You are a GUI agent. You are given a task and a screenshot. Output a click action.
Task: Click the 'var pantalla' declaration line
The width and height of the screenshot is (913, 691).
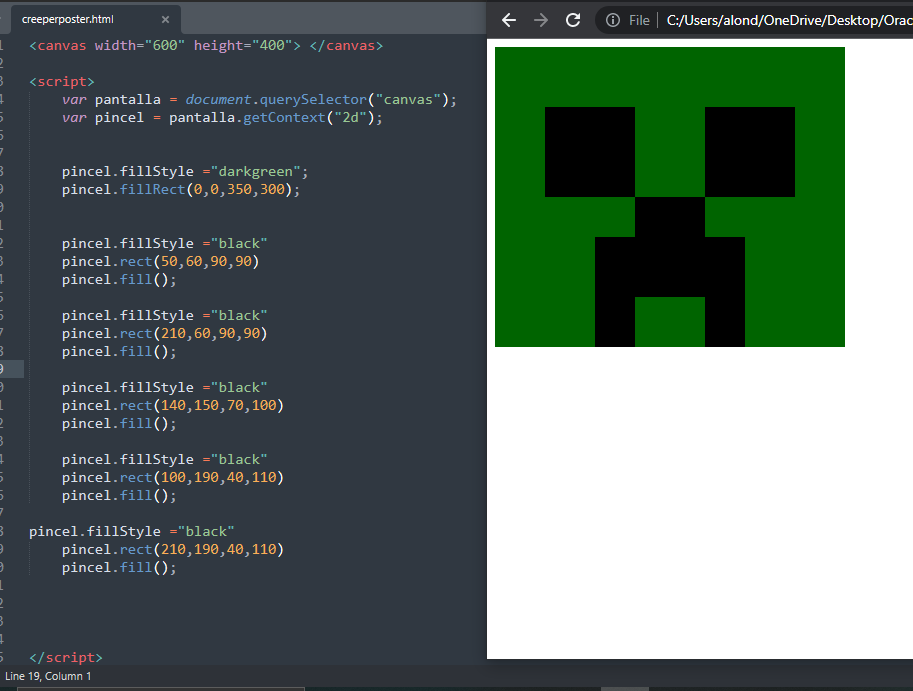[x=259, y=100]
